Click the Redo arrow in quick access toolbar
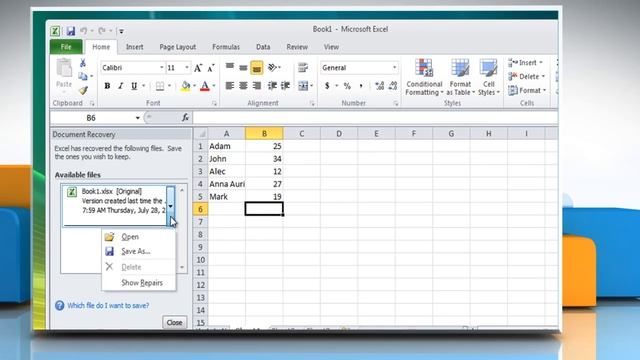 coord(102,31)
